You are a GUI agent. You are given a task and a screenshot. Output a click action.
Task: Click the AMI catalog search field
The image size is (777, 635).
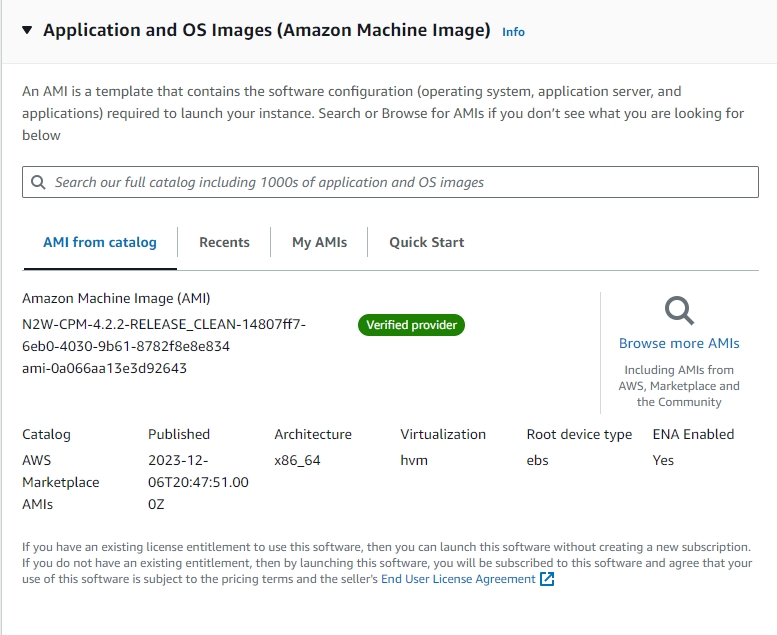pos(400,182)
